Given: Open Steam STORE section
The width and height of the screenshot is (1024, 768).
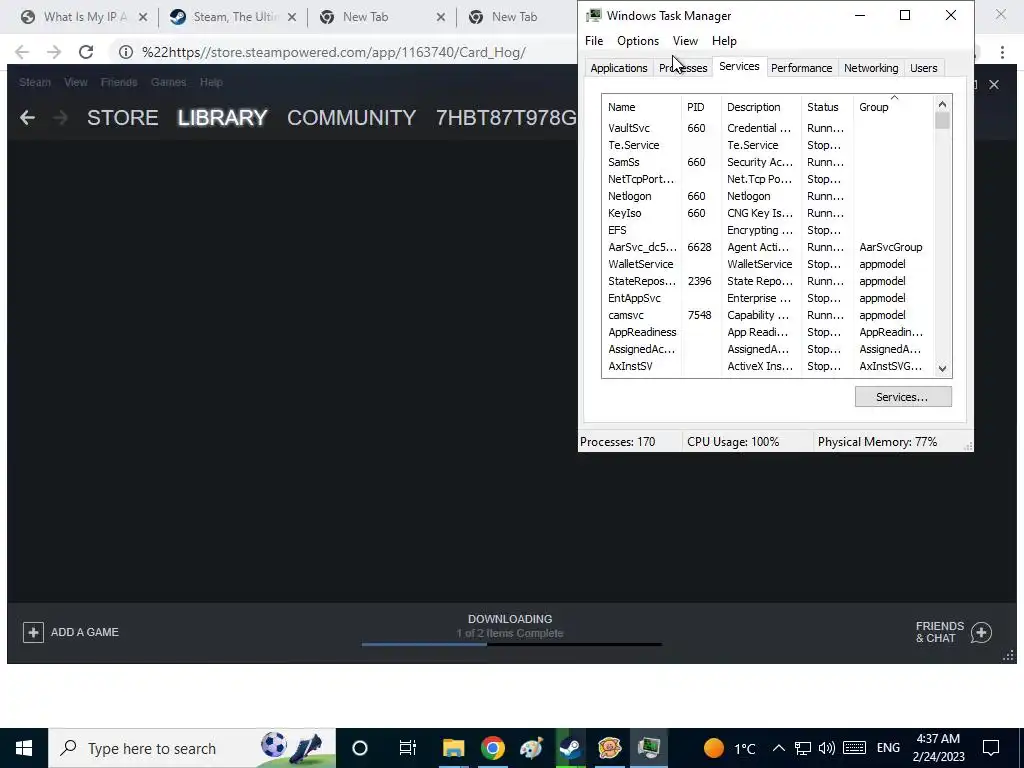Looking at the screenshot, I should [123, 118].
